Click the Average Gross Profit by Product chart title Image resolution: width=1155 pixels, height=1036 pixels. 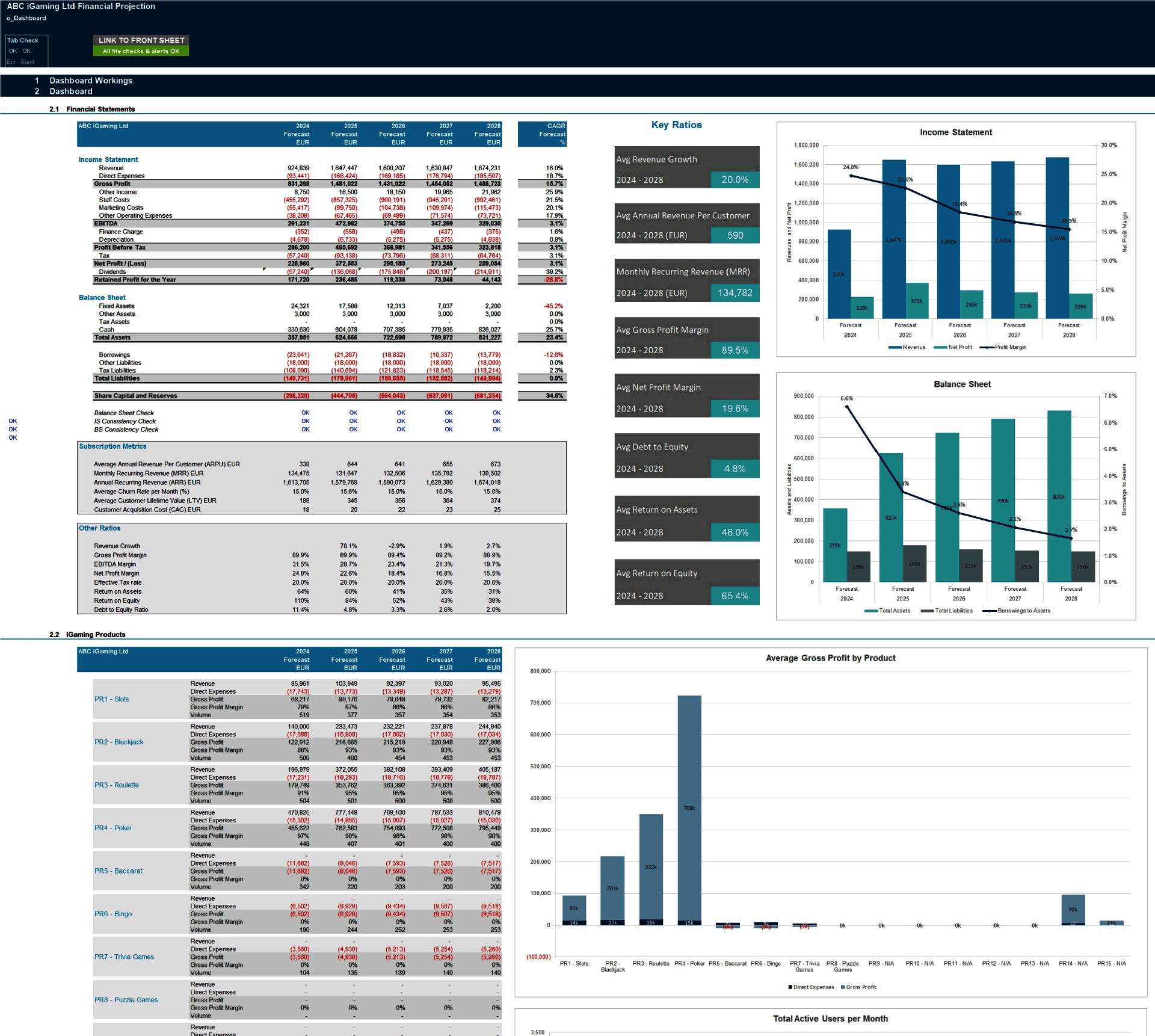[x=830, y=658]
